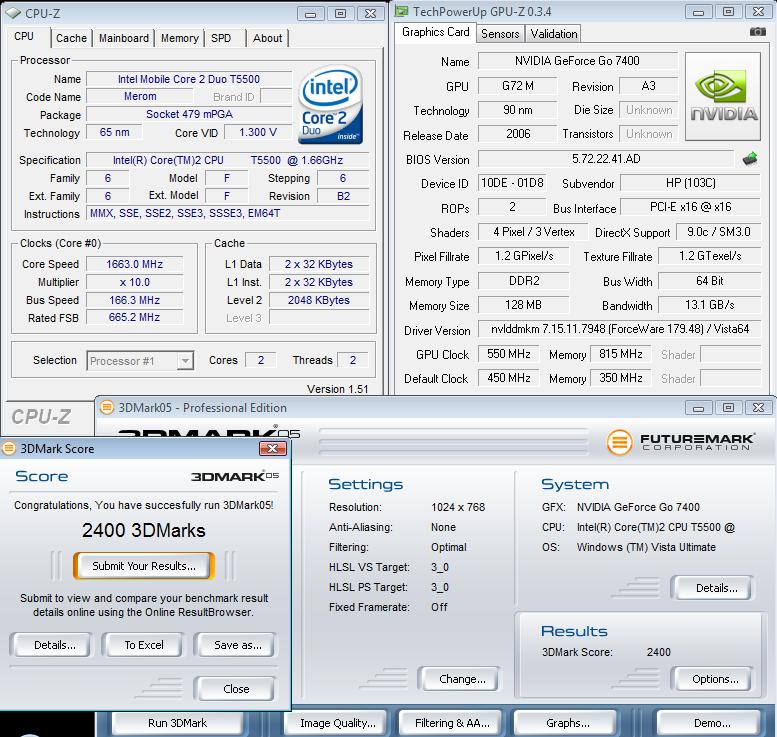Click the BIOS Version field 5.72.22.41.AD
Image resolution: width=777 pixels, height=737 pixels.
pyautogui.click(x=606, y=159)
